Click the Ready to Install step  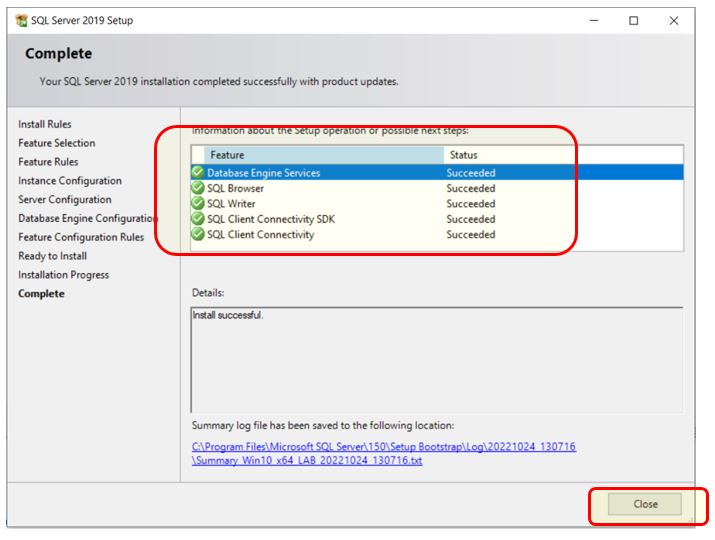(52, 256)
